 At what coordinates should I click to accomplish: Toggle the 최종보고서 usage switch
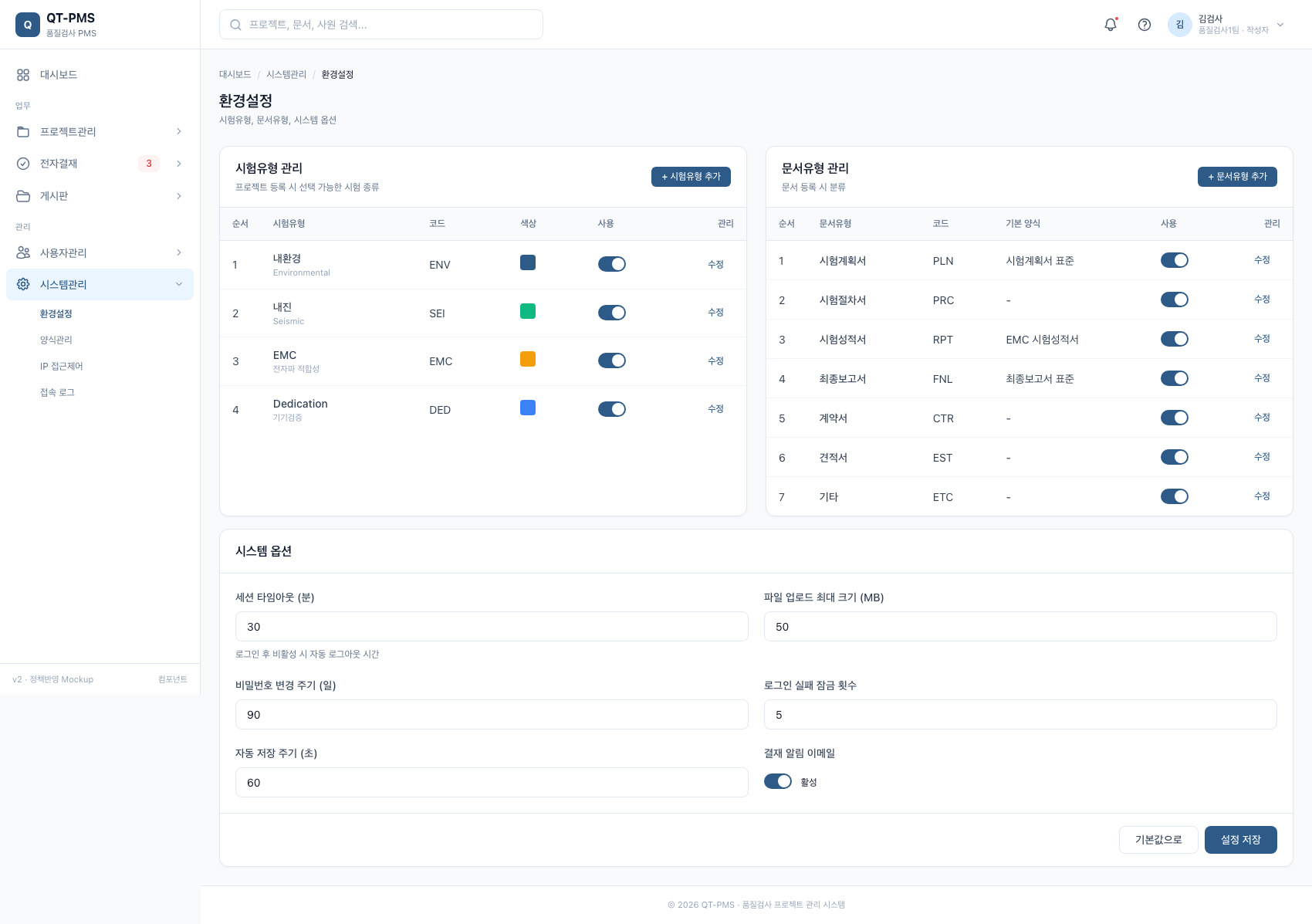pyautogui.click(x=1175, y=378)
